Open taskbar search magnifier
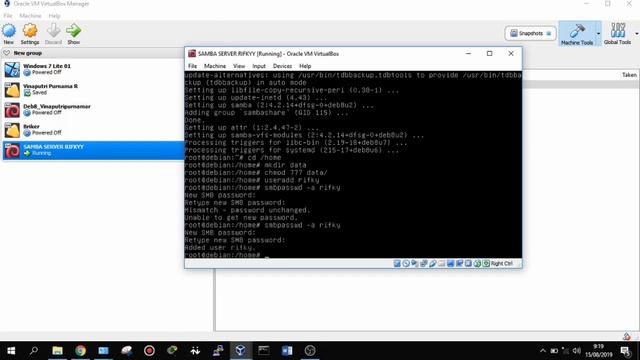640x360 pixels. click(34, 351)
